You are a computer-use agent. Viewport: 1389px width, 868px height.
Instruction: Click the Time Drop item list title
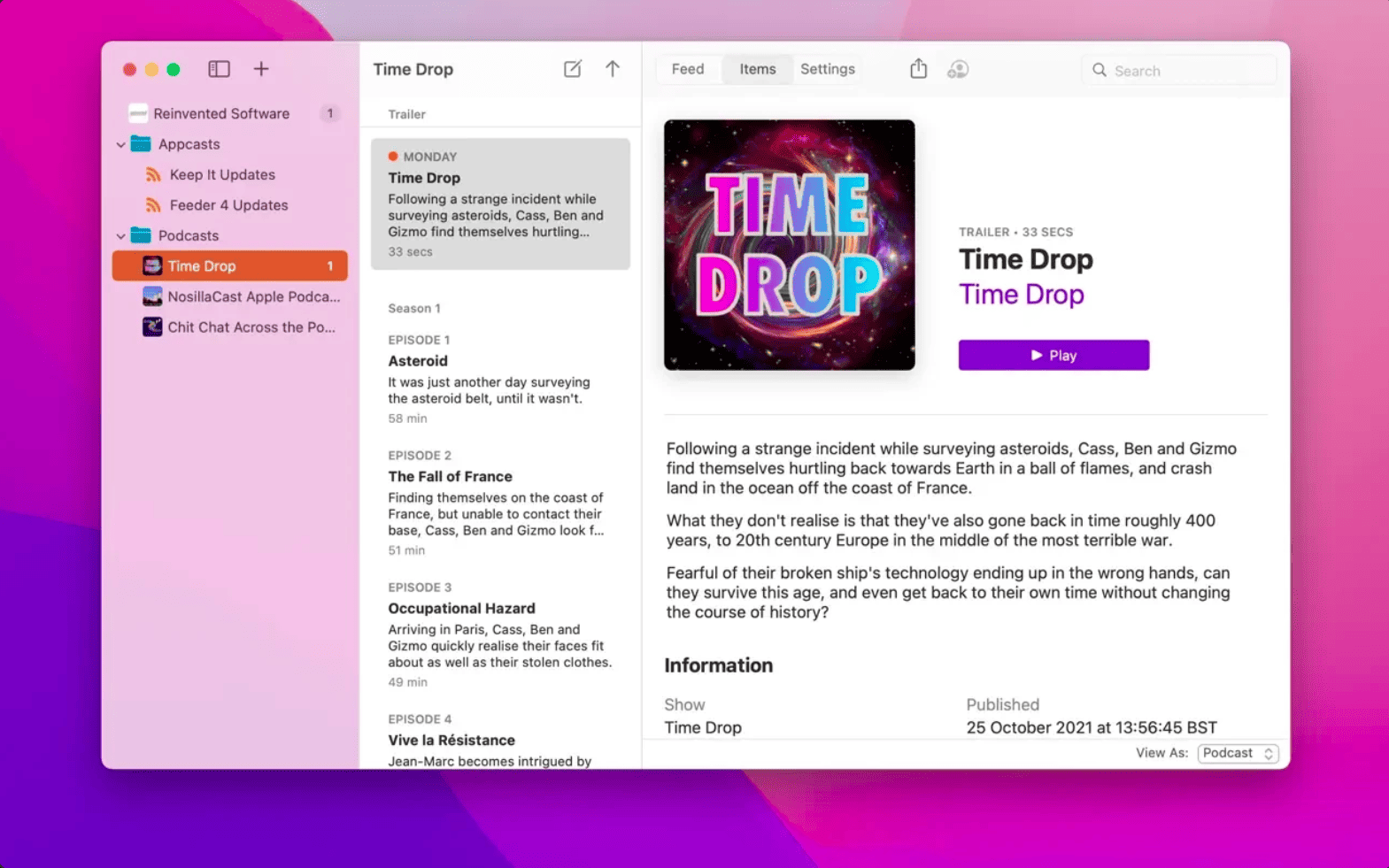pos(413,69)
